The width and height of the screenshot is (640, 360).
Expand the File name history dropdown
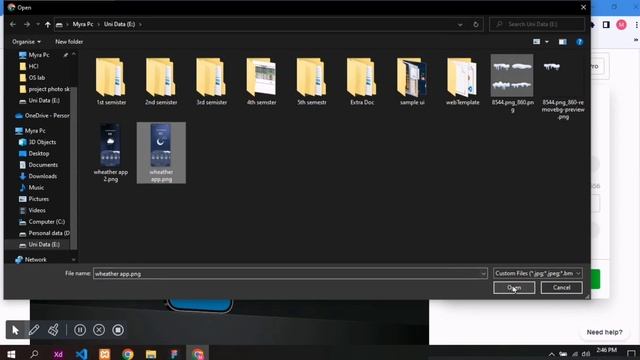point(483,273)
